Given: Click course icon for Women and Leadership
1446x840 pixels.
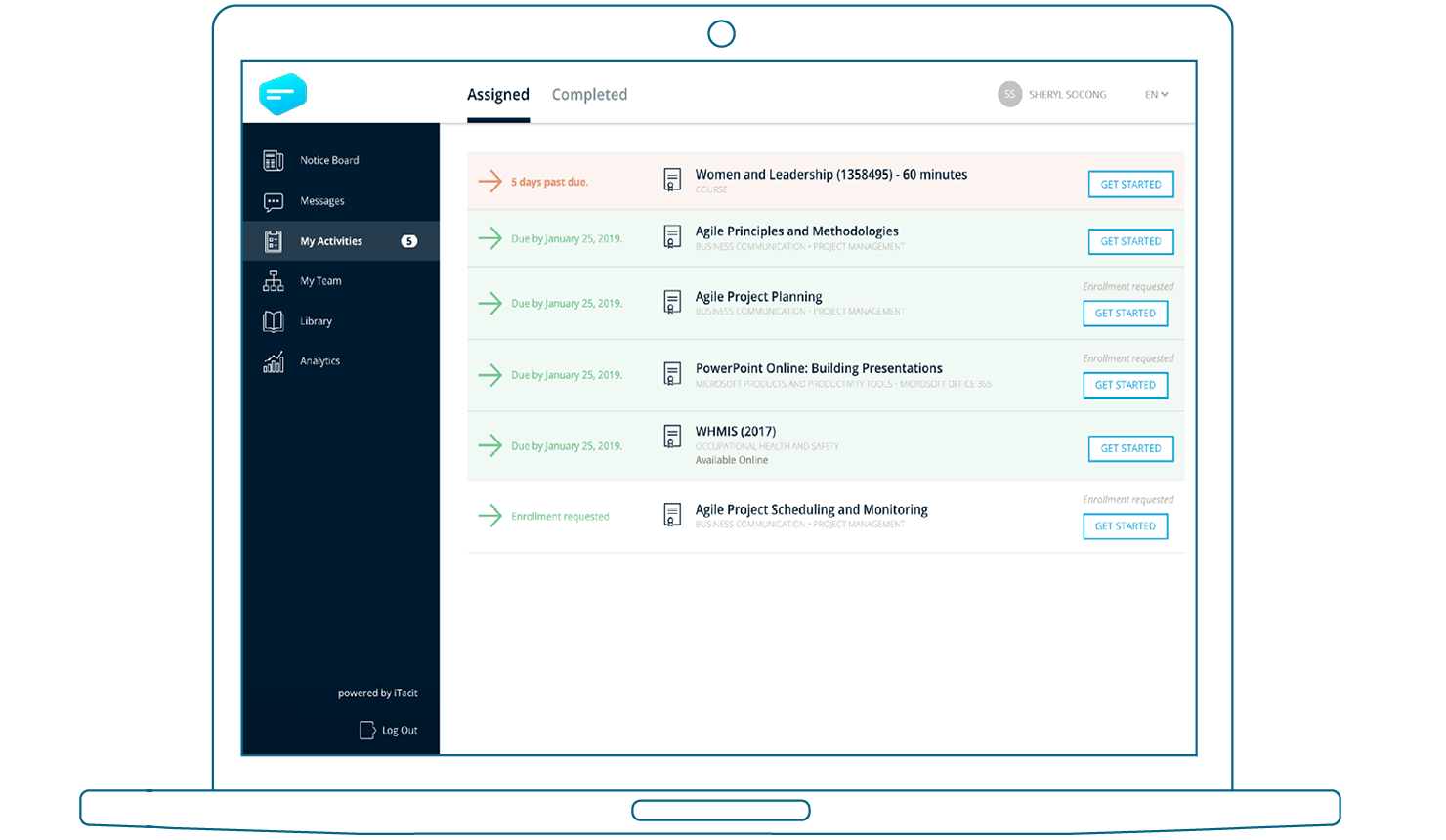Looking at the screenshot, I should point(672,180).
